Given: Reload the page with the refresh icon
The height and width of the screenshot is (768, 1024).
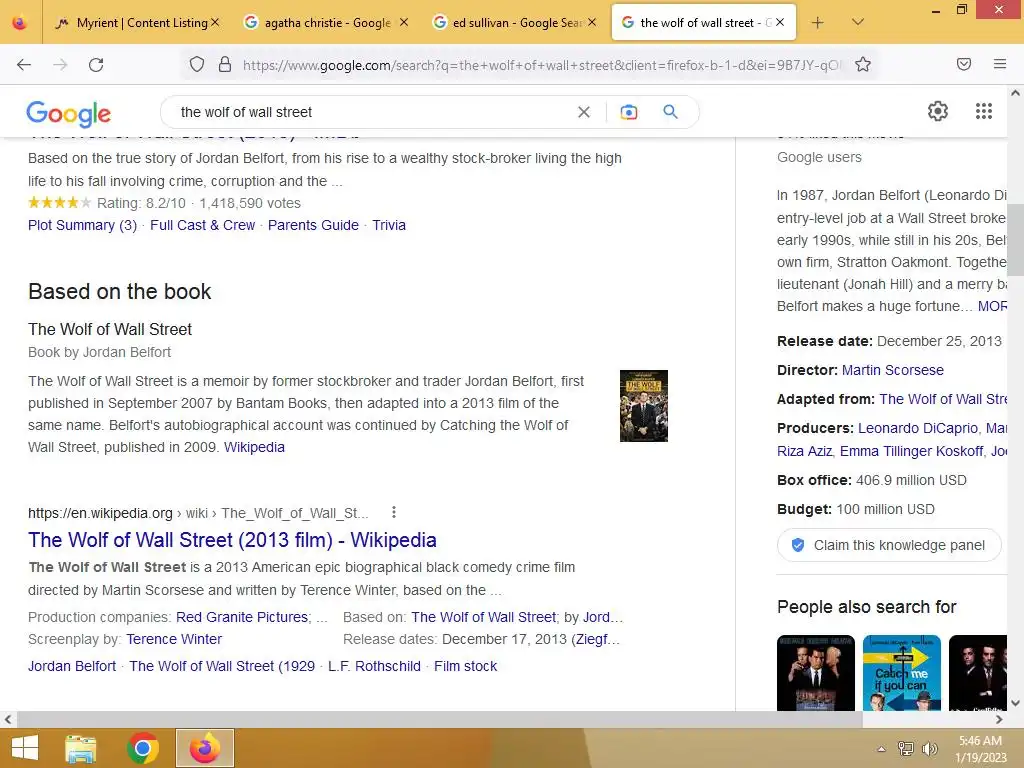Looking at the screenshot, I should [96, 65].
